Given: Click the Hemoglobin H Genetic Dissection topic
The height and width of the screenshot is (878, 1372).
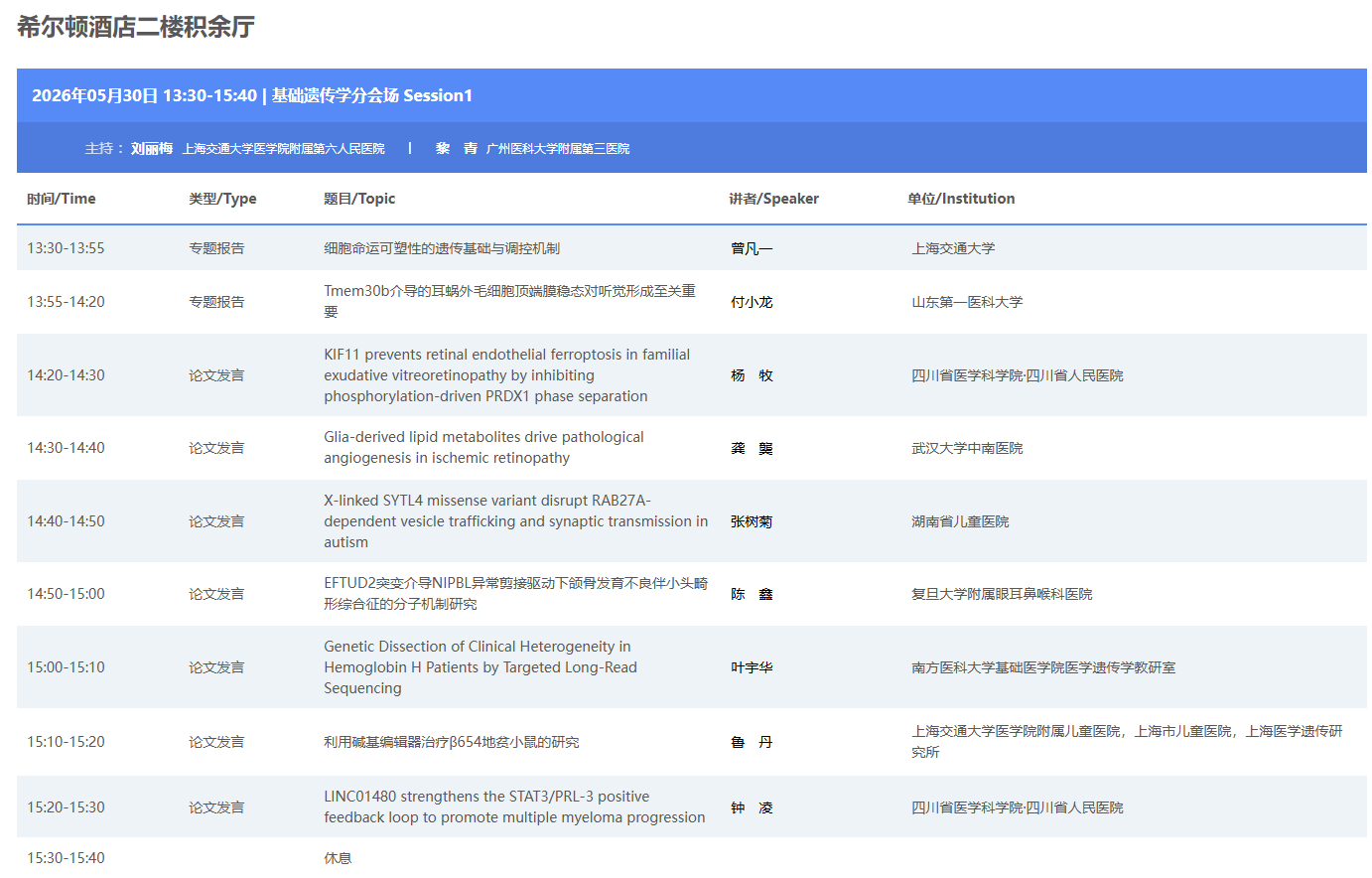Looking at the screenshot, I should click(x=480, y=667).
